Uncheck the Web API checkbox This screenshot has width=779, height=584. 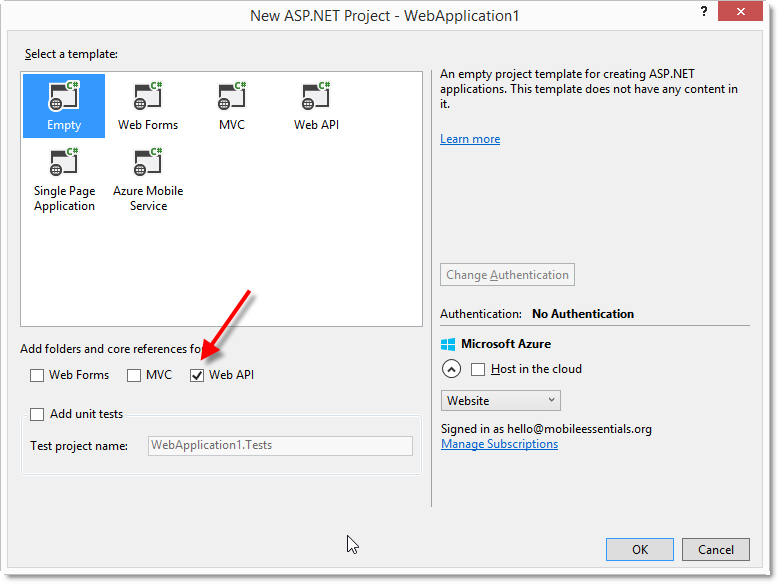pyautogui.click(x=197, y=375)
